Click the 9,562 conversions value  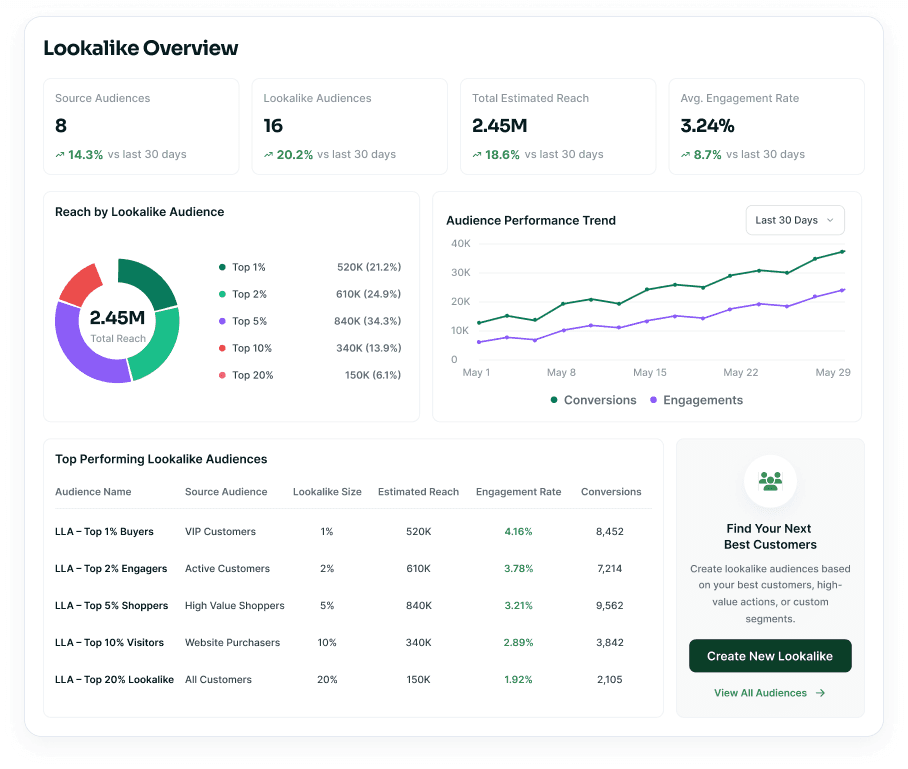coord(610,606)
